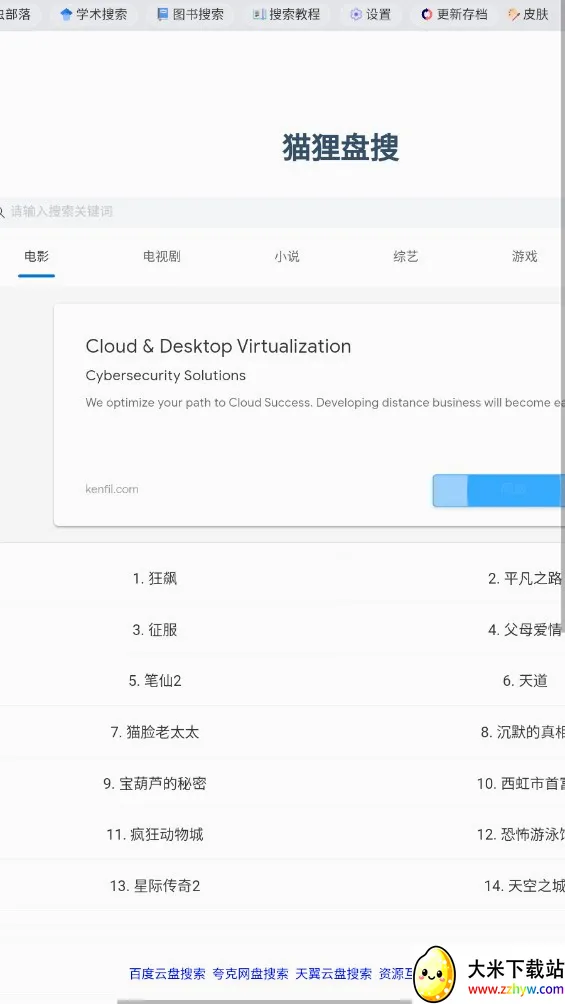
Task: Open hot search item 沉默的真相
Action: tap(523, 732)
